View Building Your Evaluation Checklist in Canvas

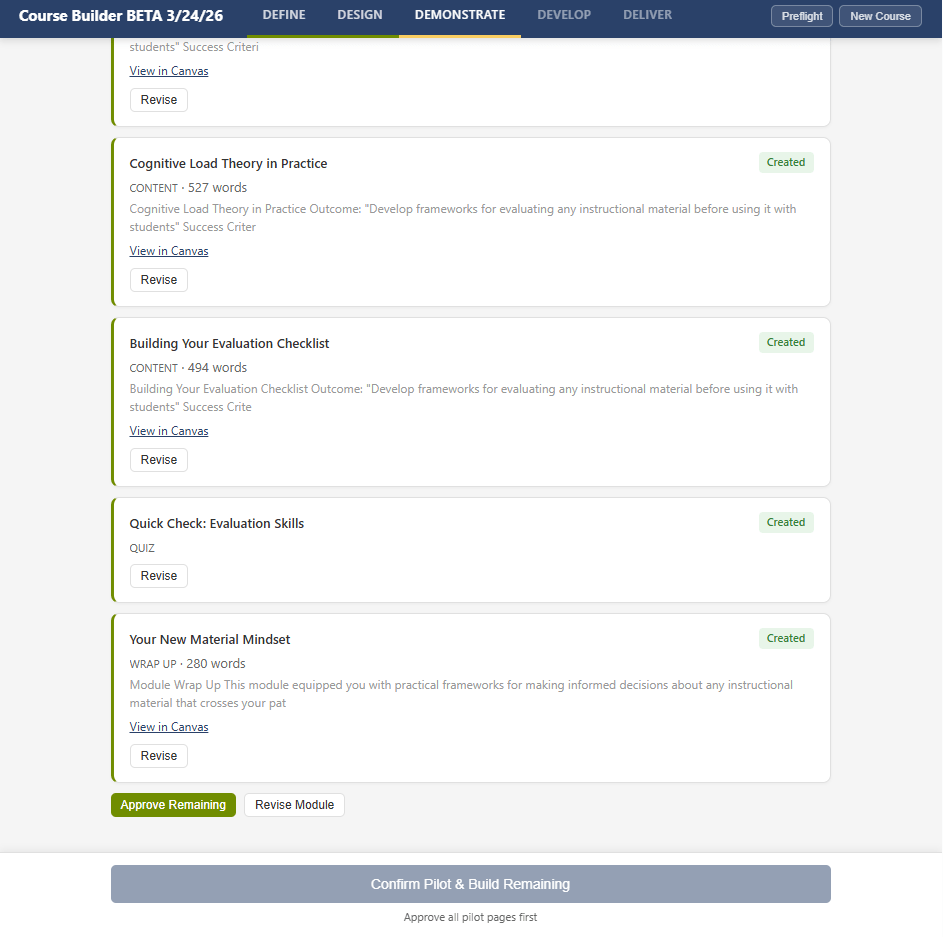169,431
